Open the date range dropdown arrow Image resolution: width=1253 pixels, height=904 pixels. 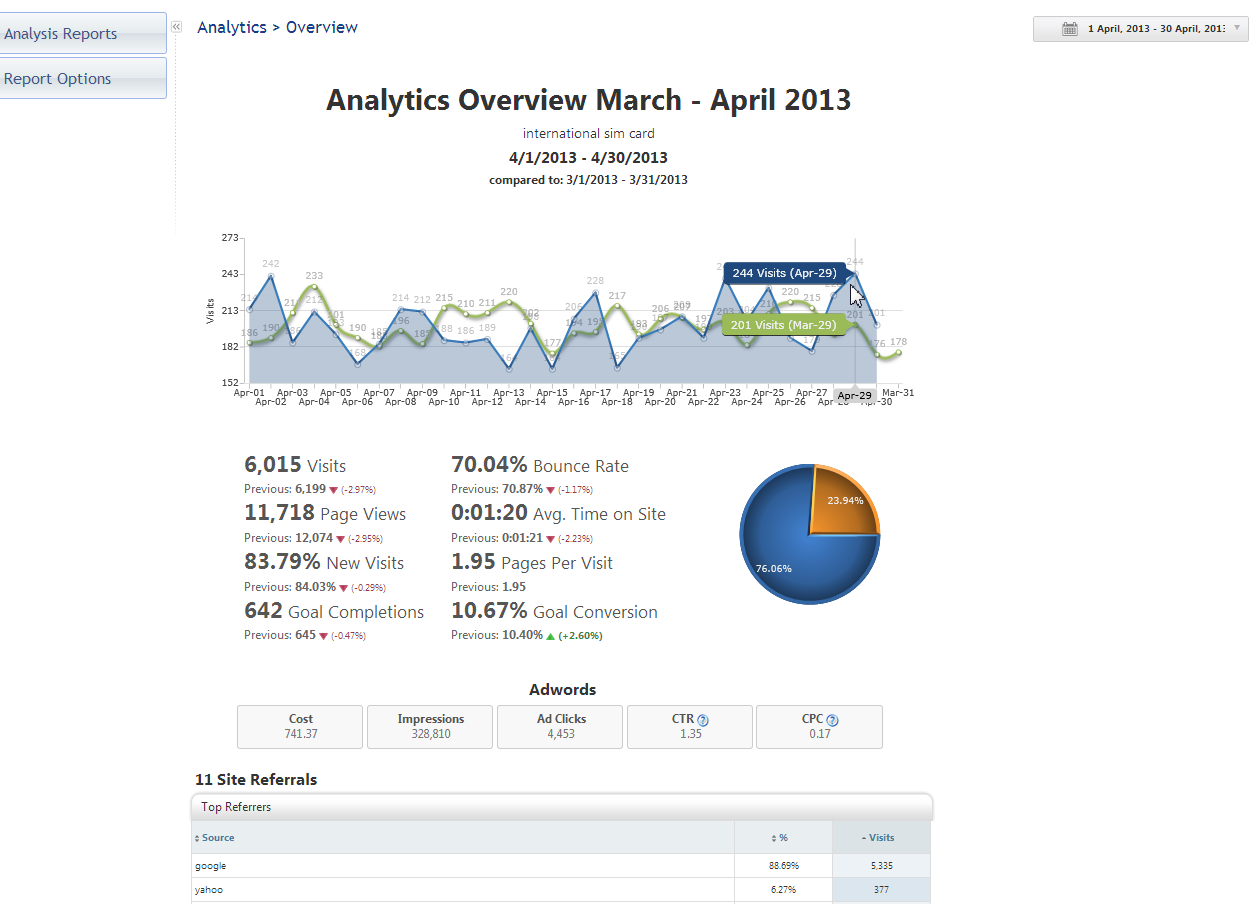[x=1236, y=28]
